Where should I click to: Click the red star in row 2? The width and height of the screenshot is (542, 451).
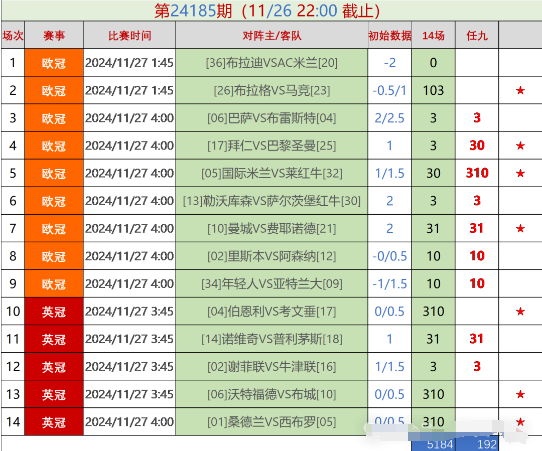(x=520, y=91)
